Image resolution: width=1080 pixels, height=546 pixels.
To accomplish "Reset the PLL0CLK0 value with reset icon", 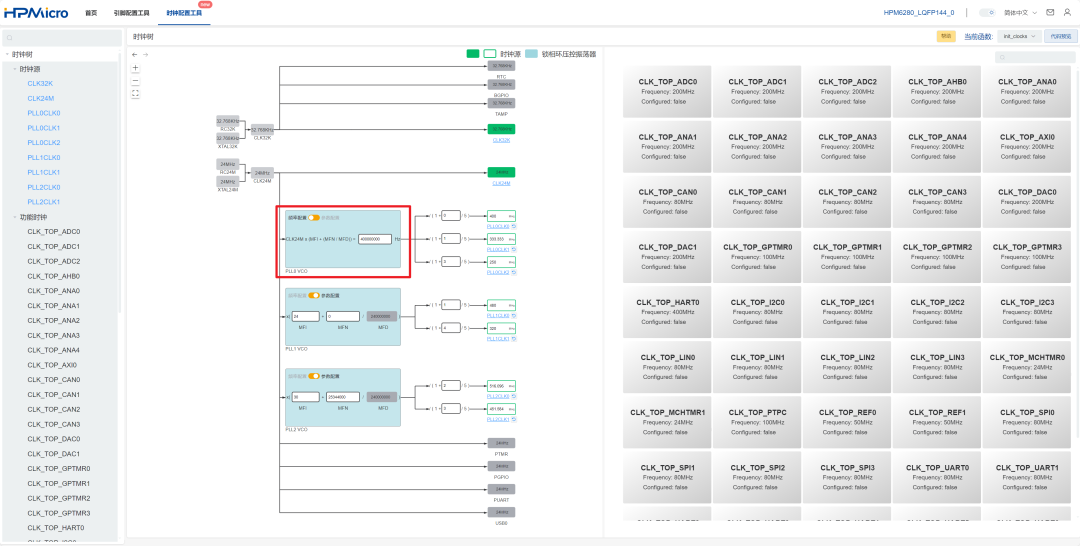I will pyautogui.click(x=514, y=227).
